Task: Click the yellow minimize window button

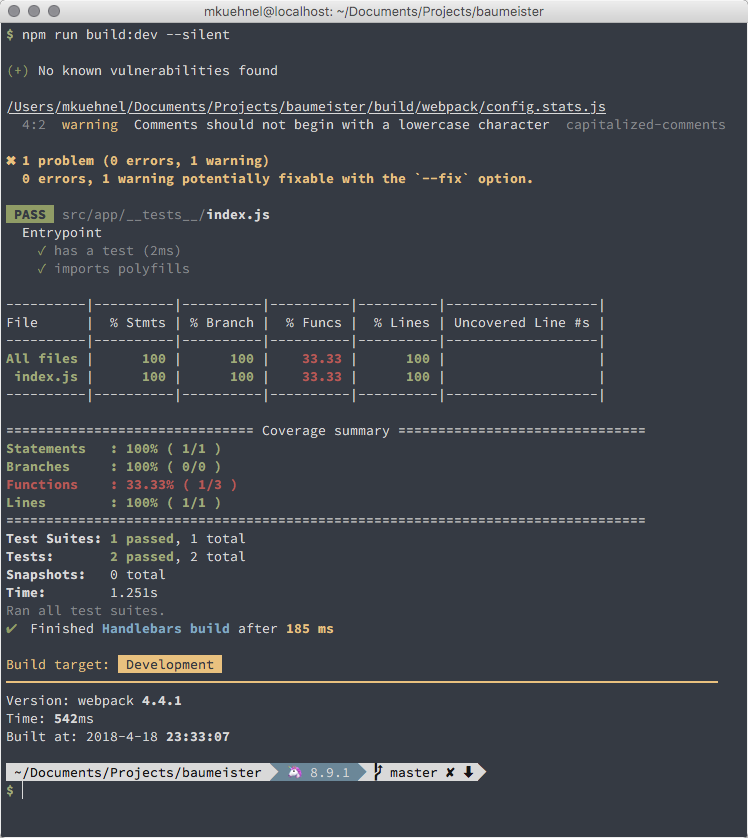Action: (x=34, y=11)
